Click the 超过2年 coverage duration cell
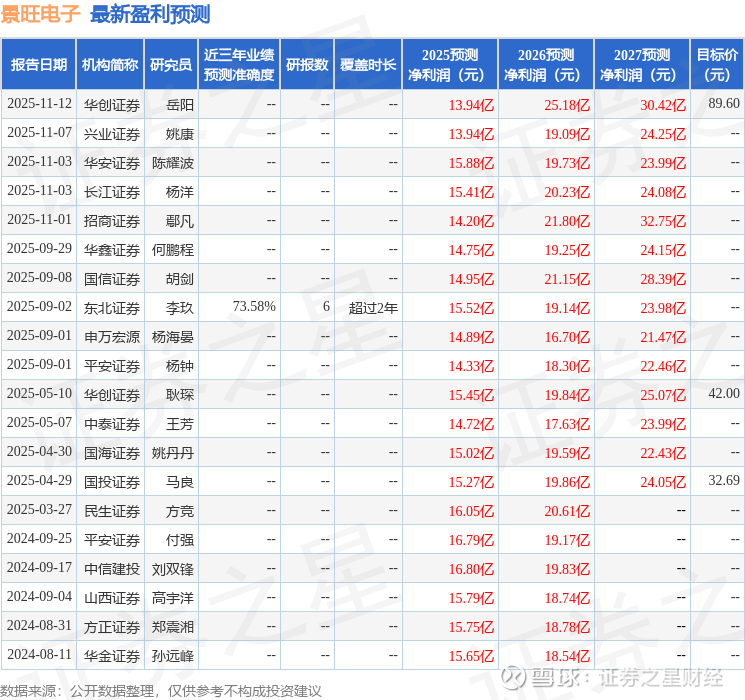745x700 pixels. (x=373, y=308)
